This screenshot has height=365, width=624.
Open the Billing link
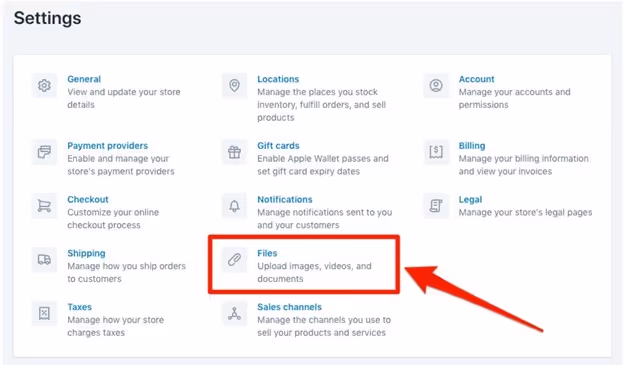pyautogui.click(x=472, y=146)
